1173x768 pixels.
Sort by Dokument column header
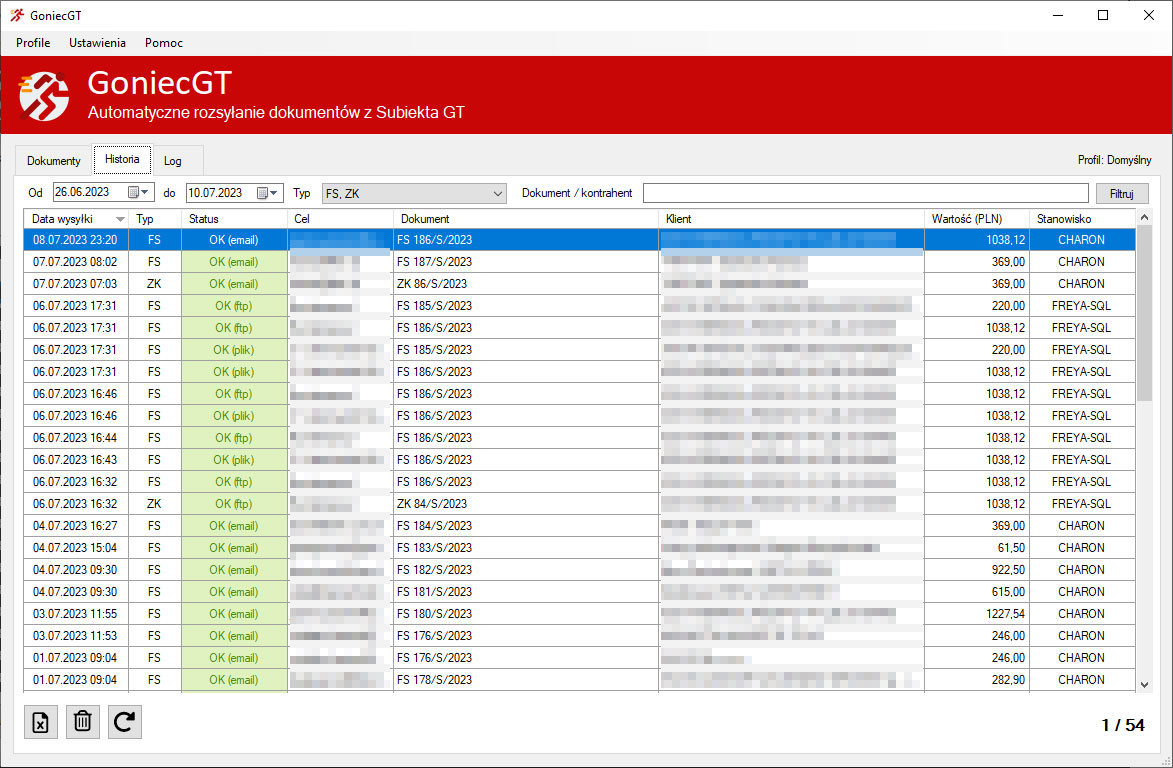click(x=526, y=219)
